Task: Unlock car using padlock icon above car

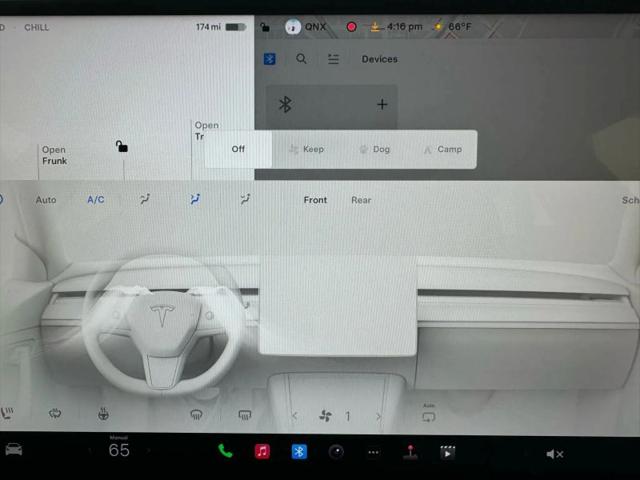Action: 122,146
